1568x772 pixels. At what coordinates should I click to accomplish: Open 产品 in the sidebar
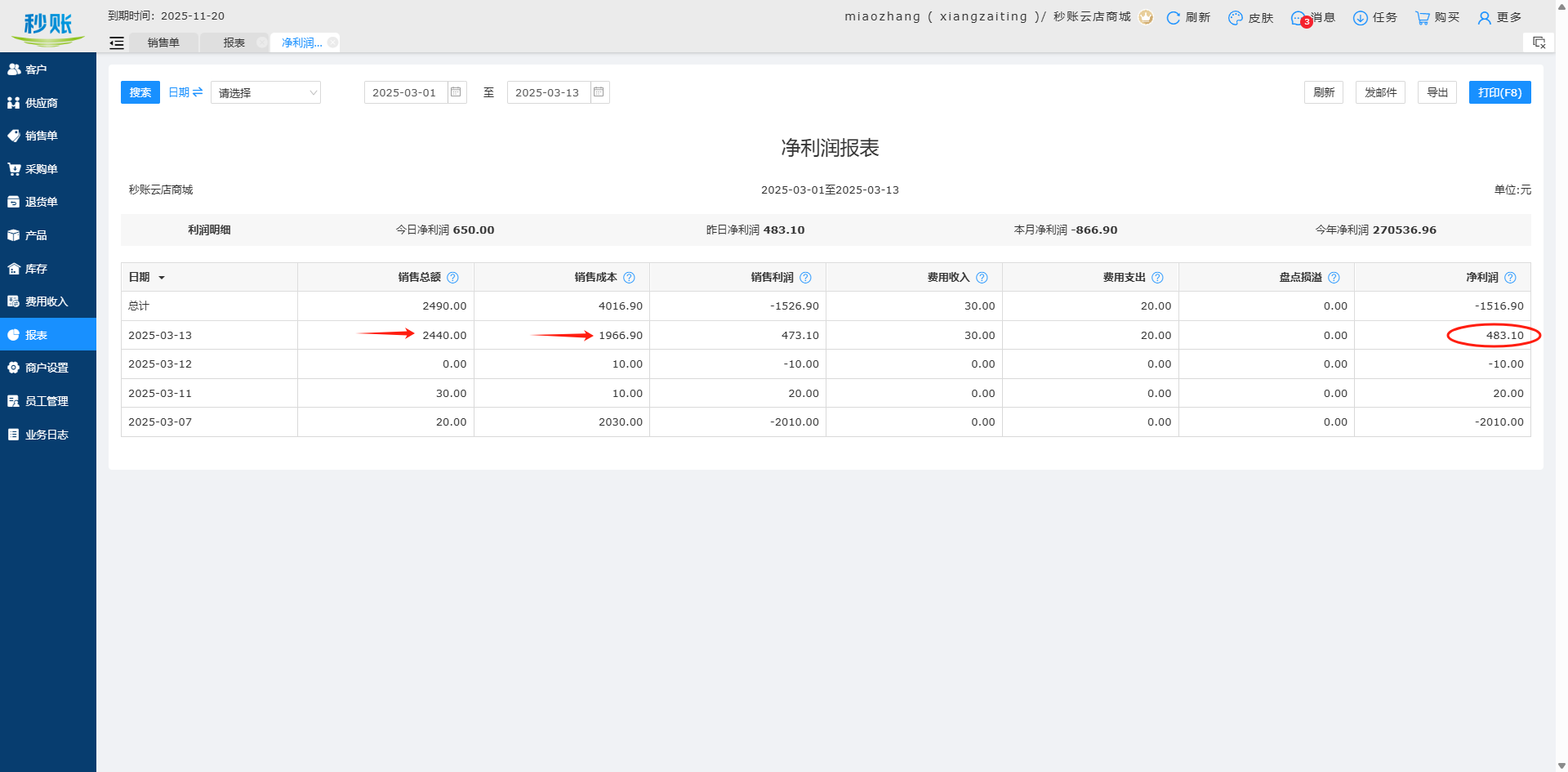point(48,235)
